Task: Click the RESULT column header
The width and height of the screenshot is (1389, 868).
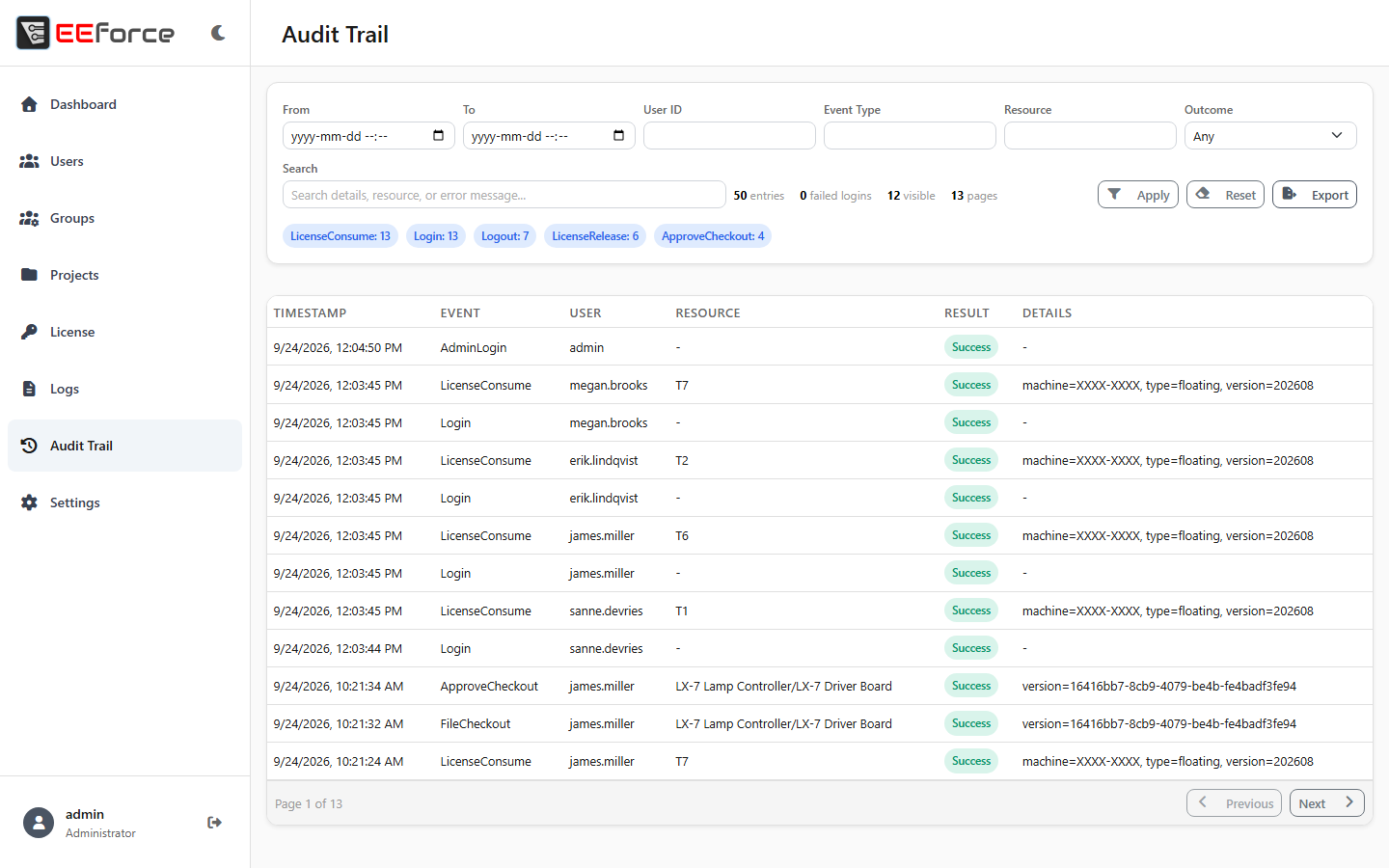Action: (x=967, y=313)
